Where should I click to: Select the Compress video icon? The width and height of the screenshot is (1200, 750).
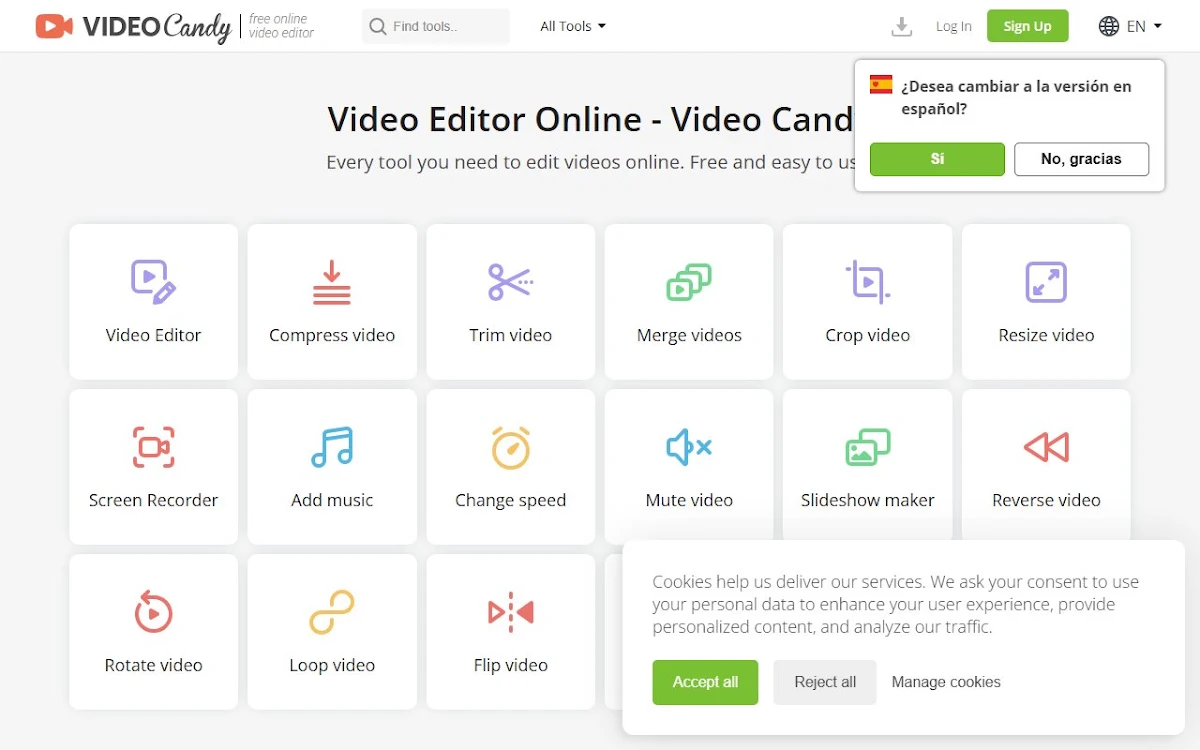tap(332, 282)
